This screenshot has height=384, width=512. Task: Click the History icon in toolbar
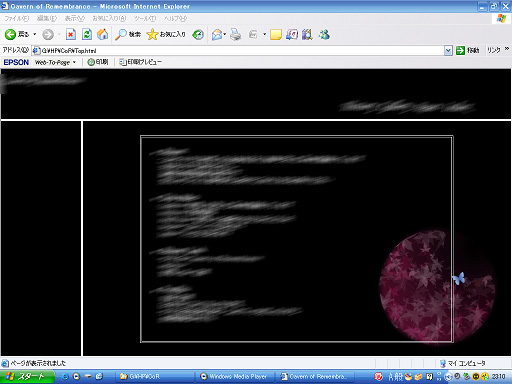click(198, 34)
